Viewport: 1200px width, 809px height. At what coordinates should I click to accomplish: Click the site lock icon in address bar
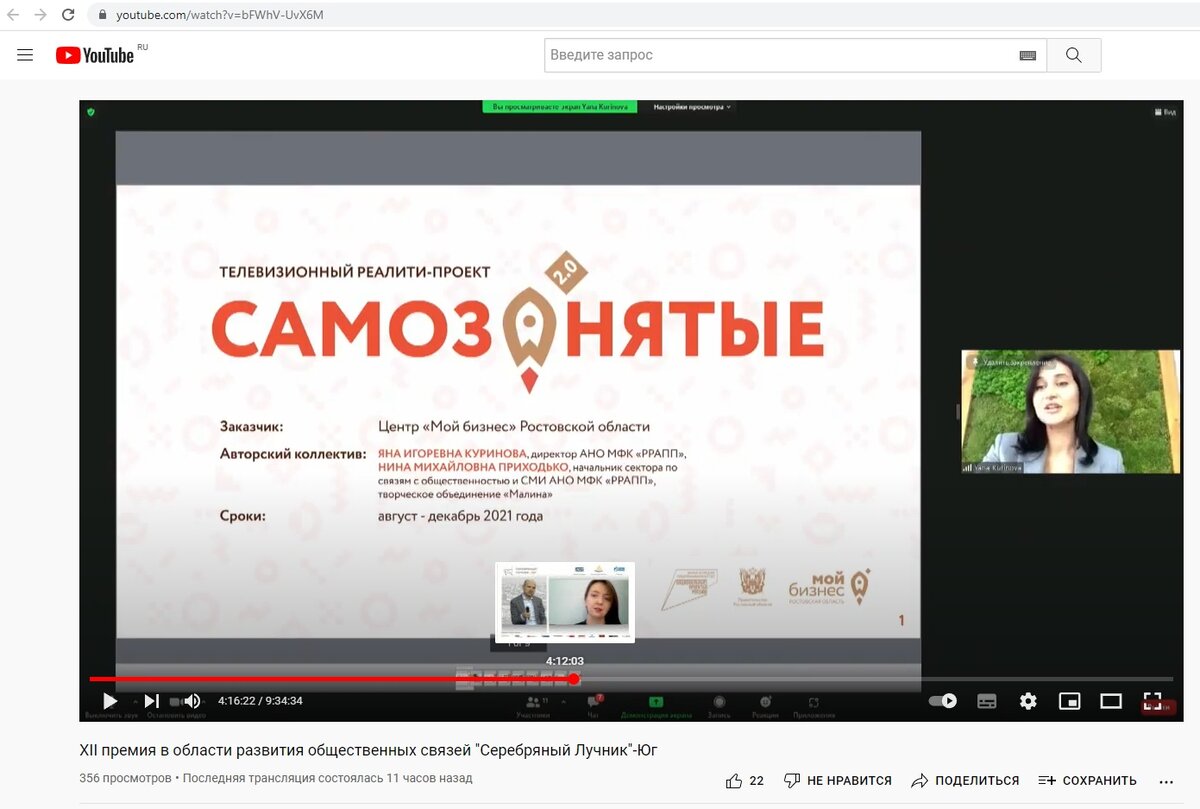click(x=102, y=15)
